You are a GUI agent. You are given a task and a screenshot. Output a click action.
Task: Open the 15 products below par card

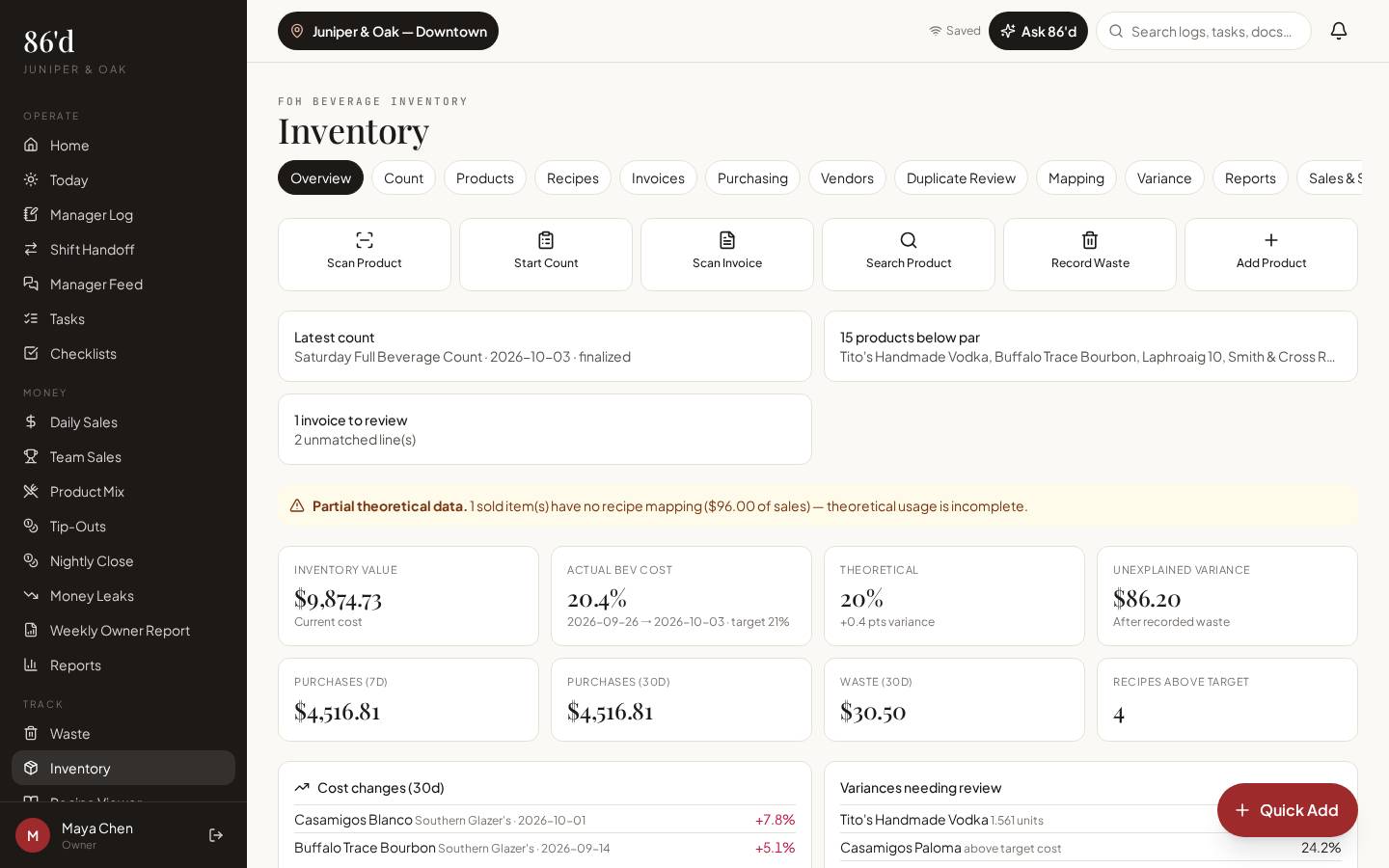(1091, 346)
